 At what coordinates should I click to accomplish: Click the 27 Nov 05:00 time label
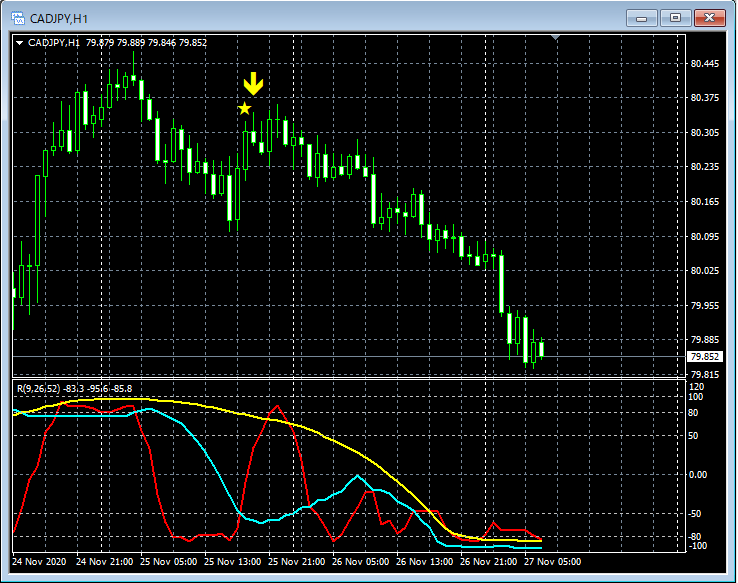(551, 562)
